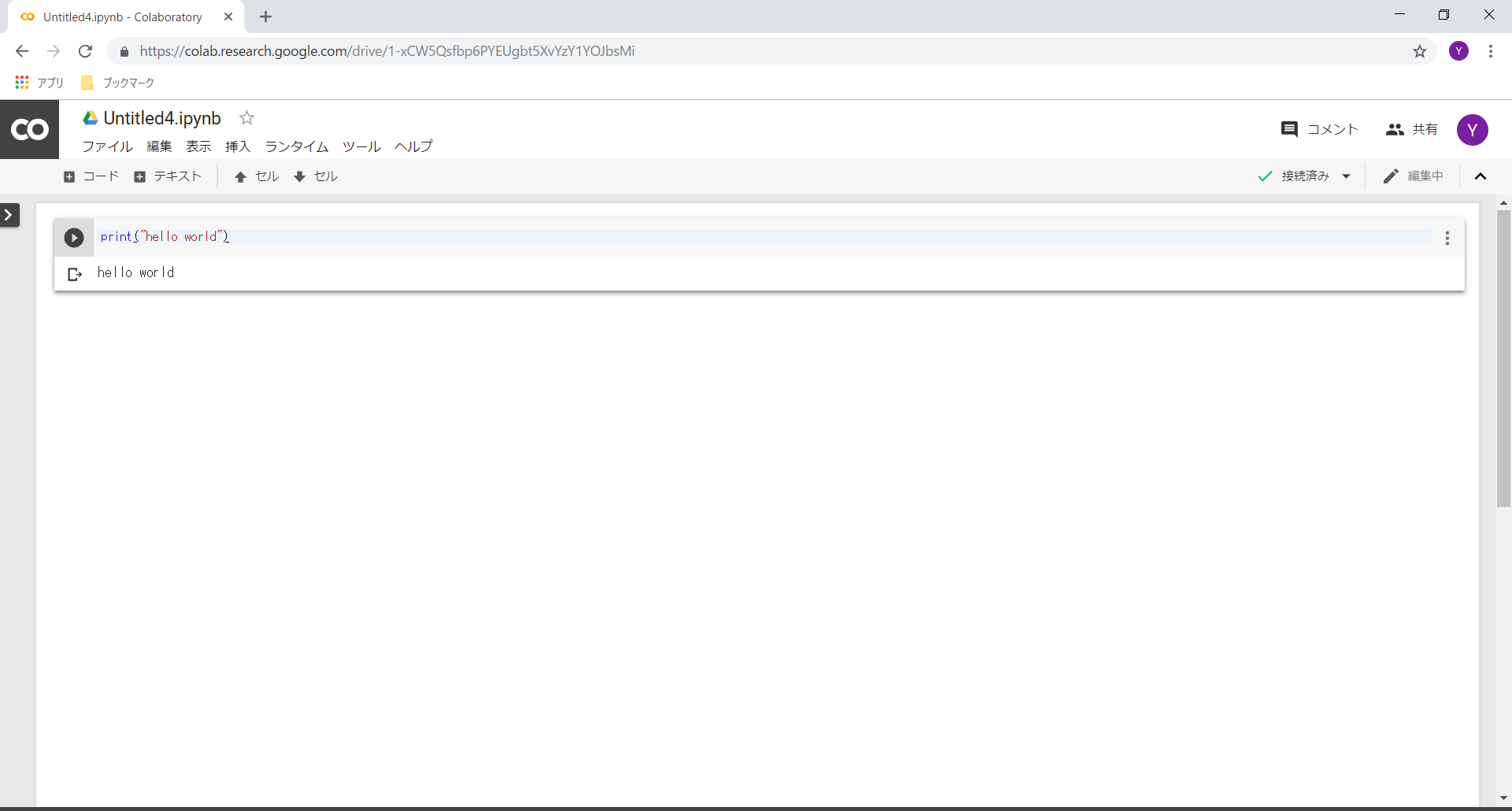Click the output clear icon beside hello world
Image resolution: width=1512 pixels, height=811 pixels.
click(75, 274)
